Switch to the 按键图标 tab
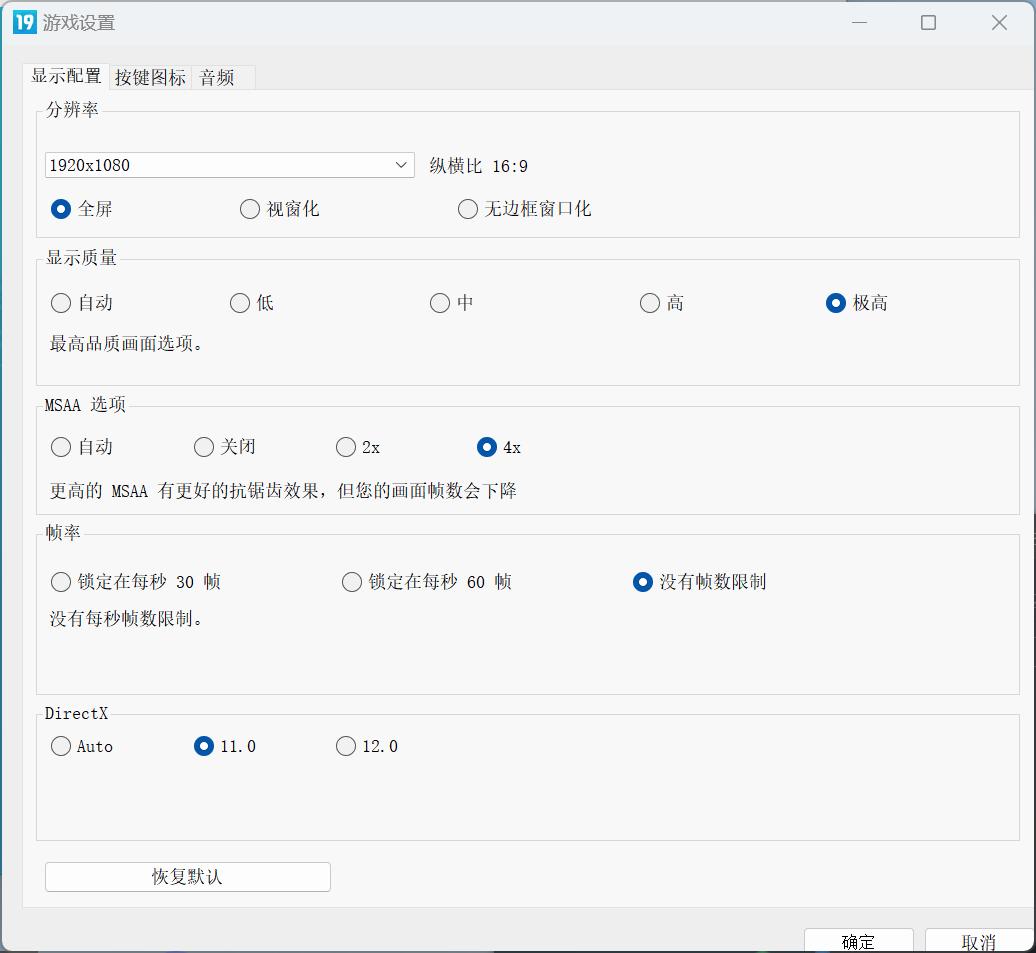Viewport: 1036px width, 953px height. [x=150, y=77]
